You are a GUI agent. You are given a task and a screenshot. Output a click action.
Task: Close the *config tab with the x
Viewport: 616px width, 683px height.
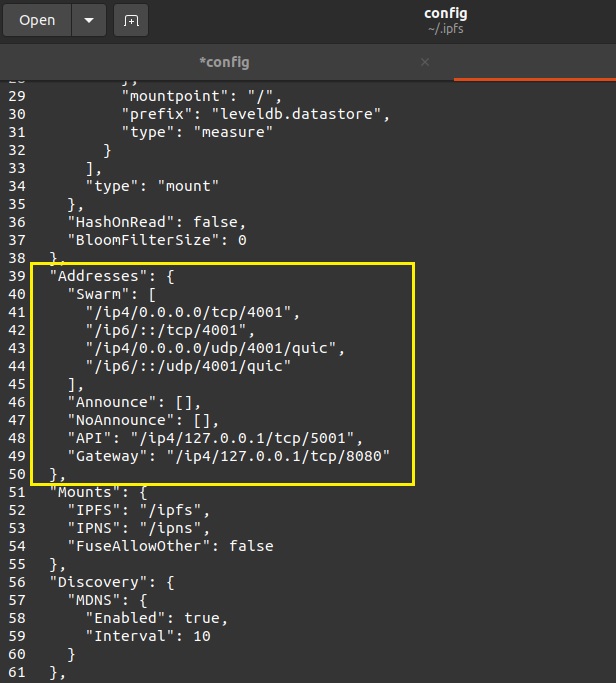click(x=424, y=62)
